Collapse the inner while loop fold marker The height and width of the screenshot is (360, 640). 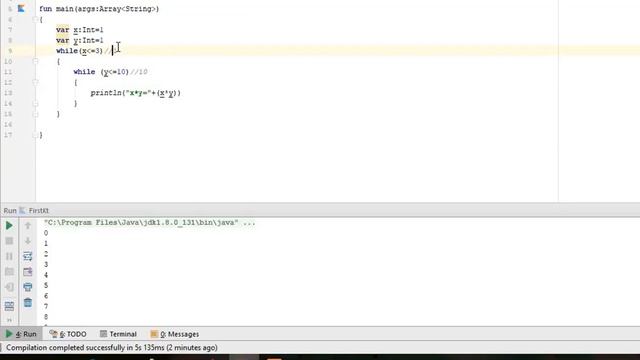coord(35,82)
